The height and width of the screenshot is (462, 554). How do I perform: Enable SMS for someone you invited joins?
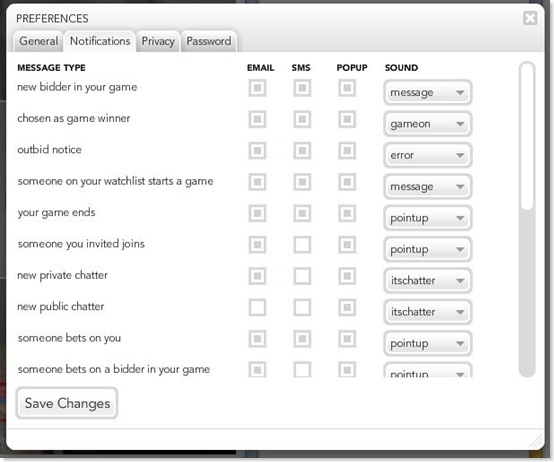[x=302, y=244]
